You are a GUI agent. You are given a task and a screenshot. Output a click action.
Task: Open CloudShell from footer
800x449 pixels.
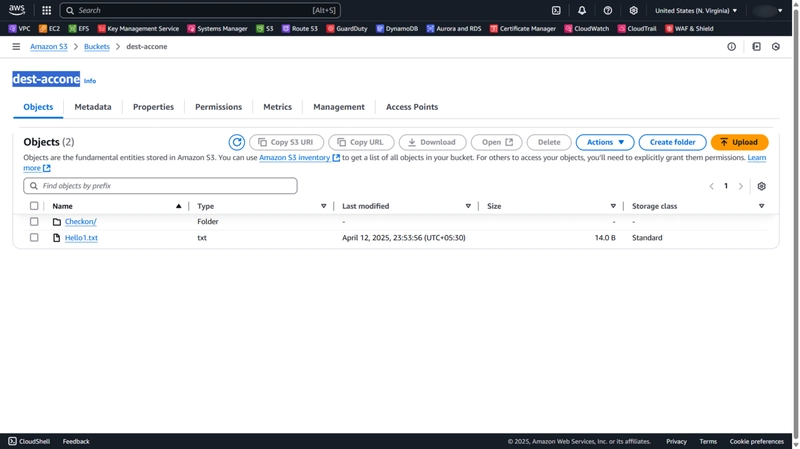[29, 441]
